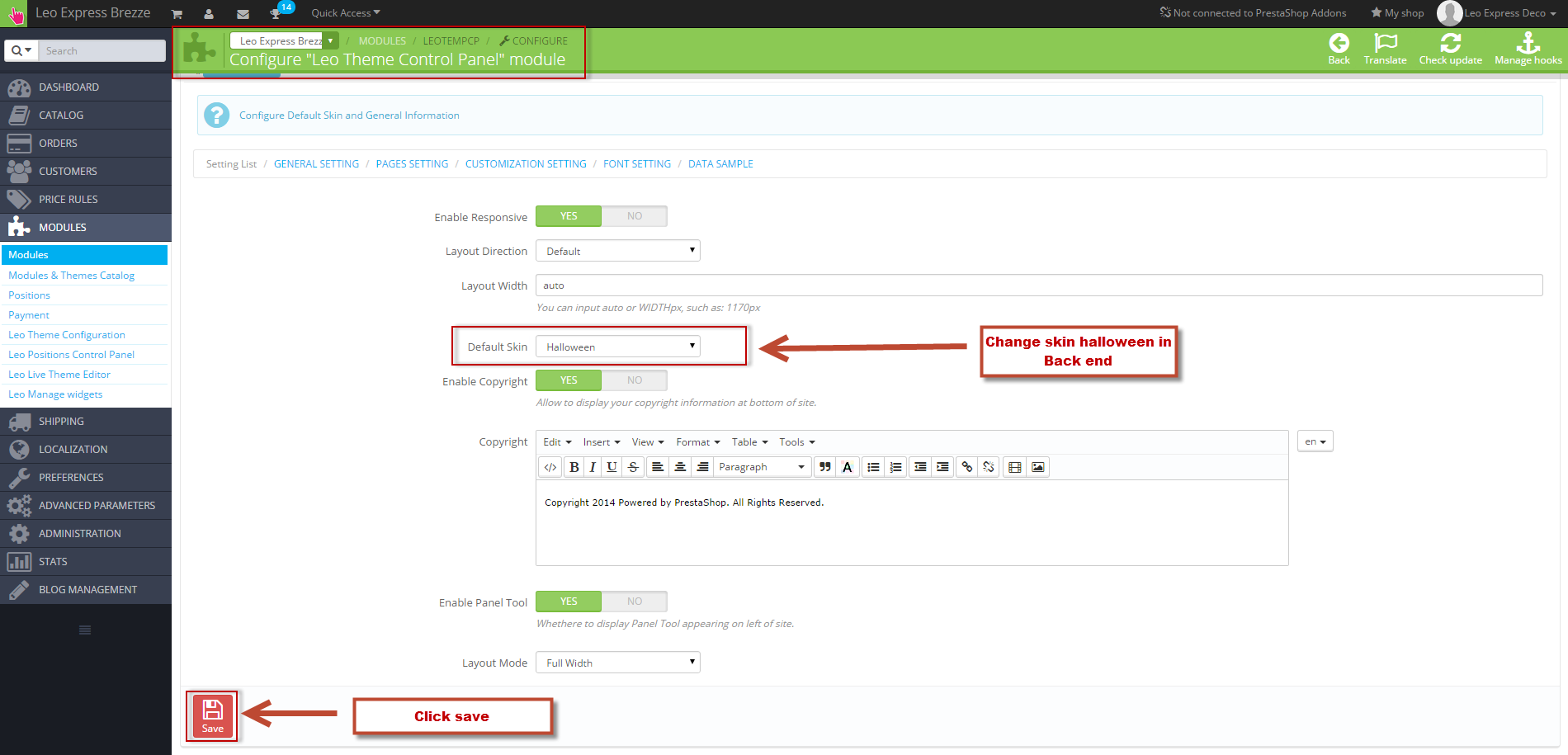This screenshot has height=755, width=1568.
Task: Expand Quick Access dropdown
Action: tap(346, 13)
